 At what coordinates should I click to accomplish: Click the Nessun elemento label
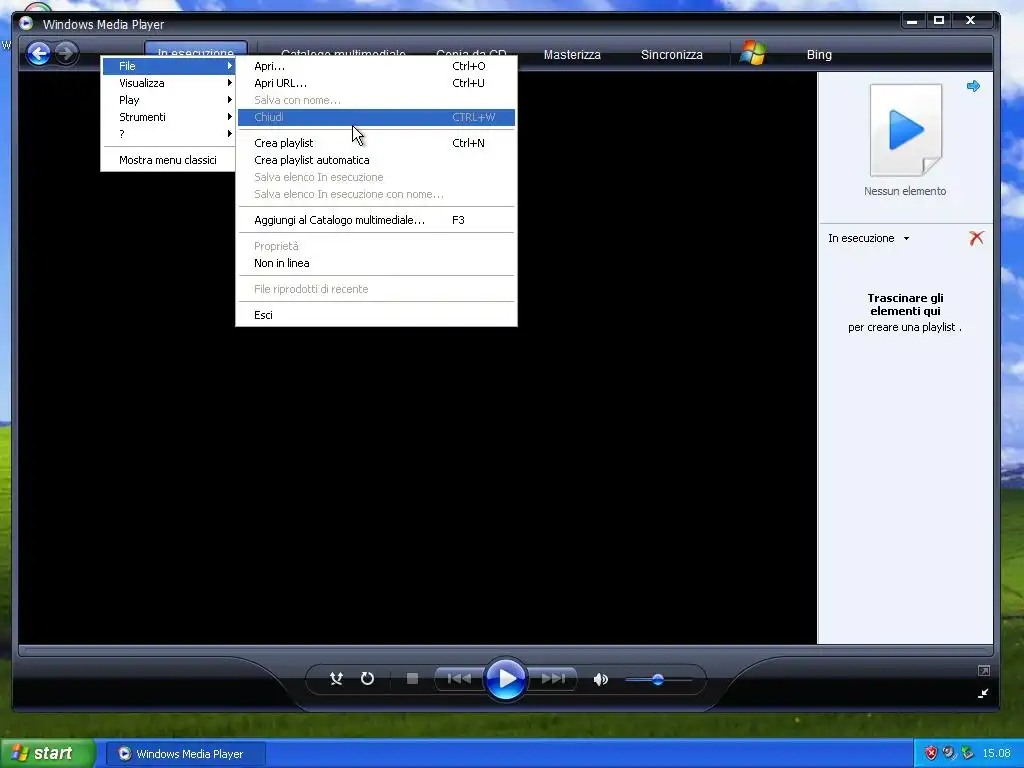pos(904,191)
